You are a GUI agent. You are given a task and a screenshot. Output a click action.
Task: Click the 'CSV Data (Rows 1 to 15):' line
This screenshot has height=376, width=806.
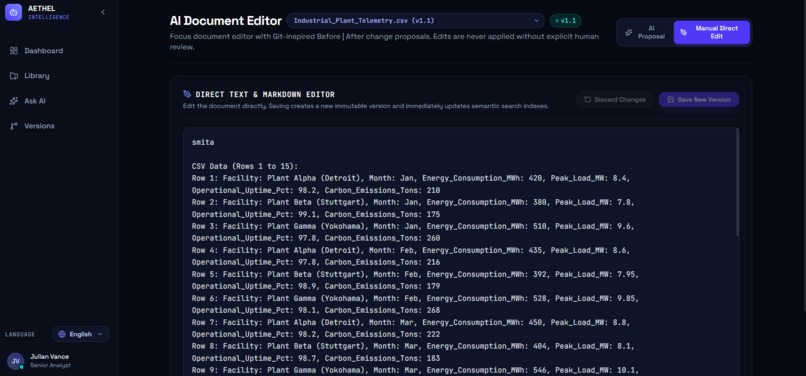(x=245, y=166)
